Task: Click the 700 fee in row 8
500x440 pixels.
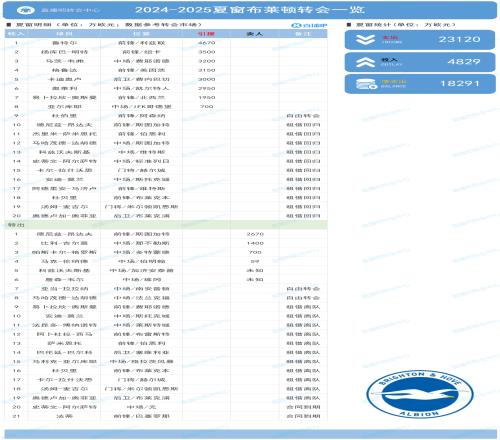Action: tap(206, 106)
